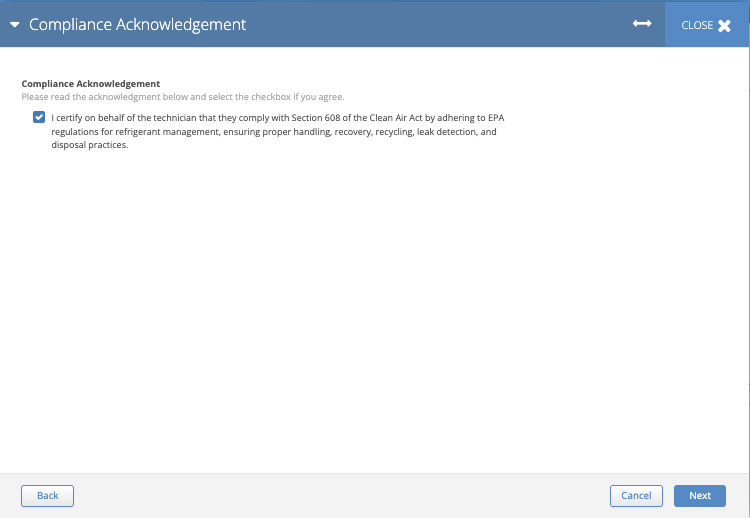
Task: Collapse the panel using the header triangle
Action: (15, 25)
